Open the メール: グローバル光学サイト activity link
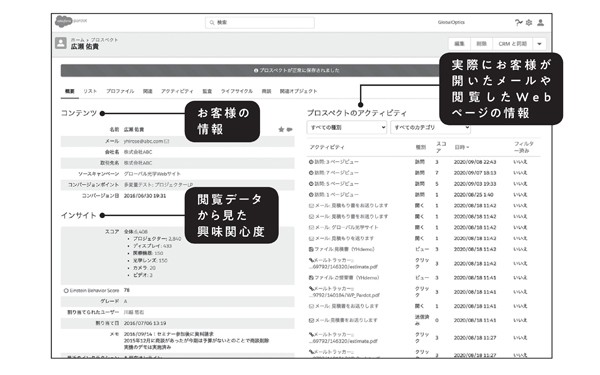This screenshot has height=375, width=600. tap(347, 227)
